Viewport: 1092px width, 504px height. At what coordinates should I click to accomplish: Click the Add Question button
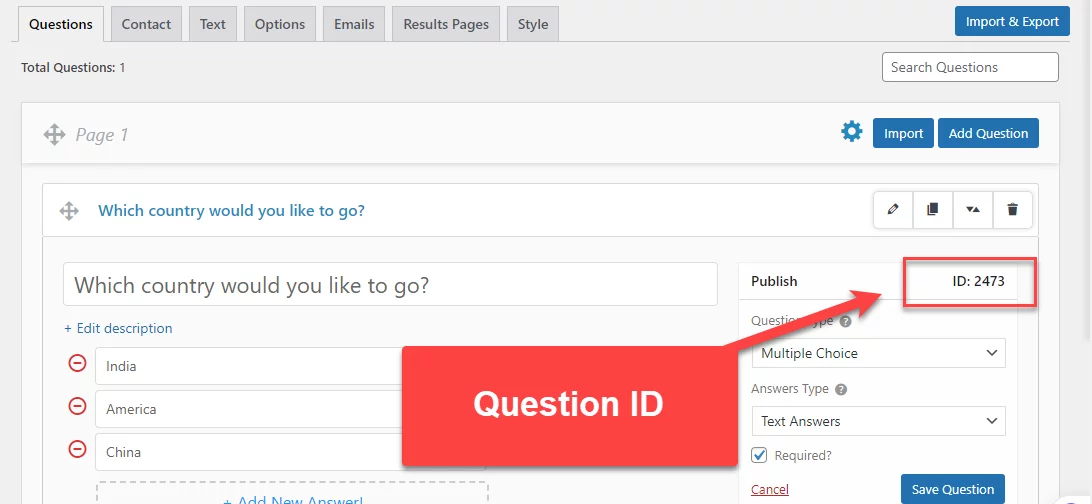coord(988,133)
